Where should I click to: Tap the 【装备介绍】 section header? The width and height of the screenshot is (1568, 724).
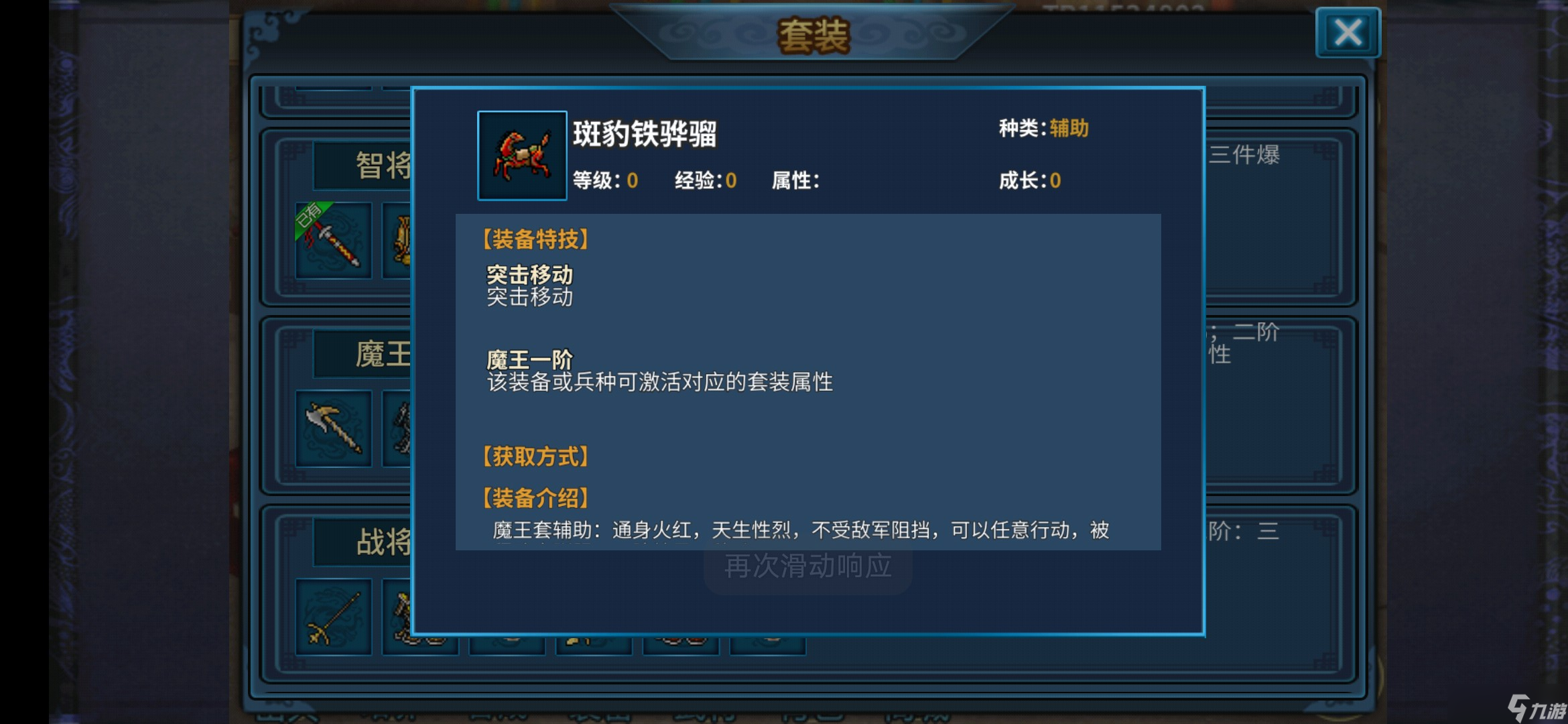[535, 498]
